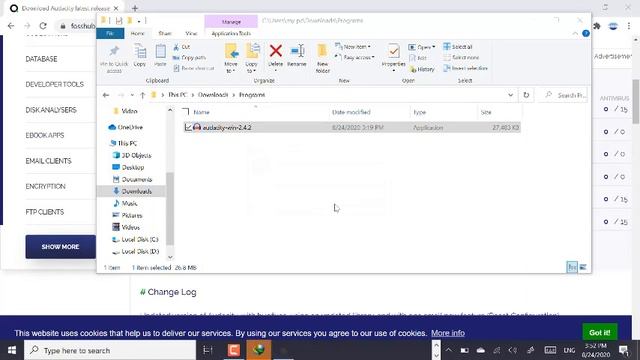Click the Edit command in Open group
The height and width of the screenshot is (360, 640).
418,58
